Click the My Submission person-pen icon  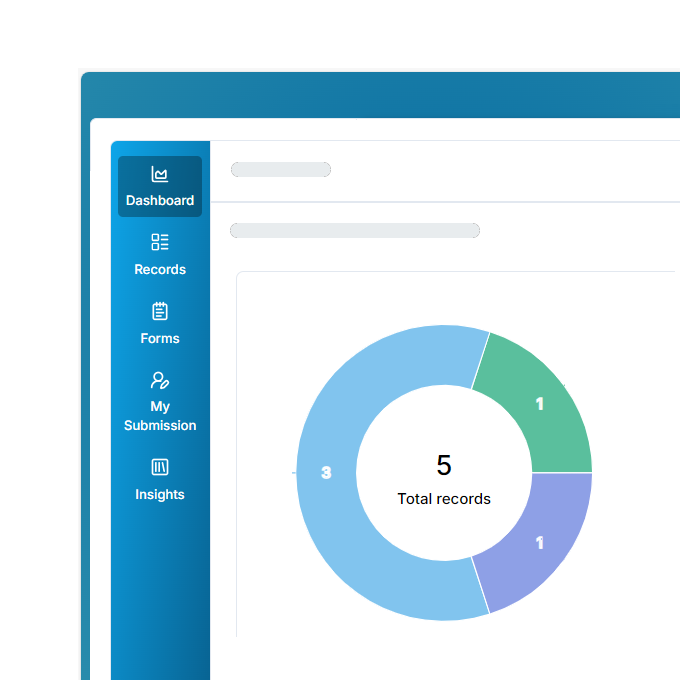pos(160,380)
